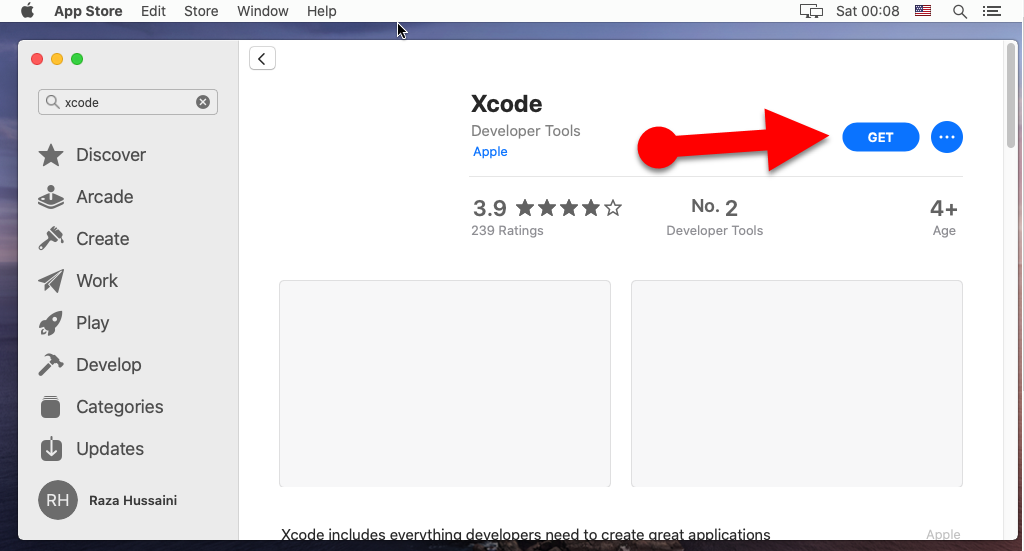This screenshot has height=551, width=1024.
Task: Click the Develop hammer icon
Action: pyautogui.click(x=51, y=365)
